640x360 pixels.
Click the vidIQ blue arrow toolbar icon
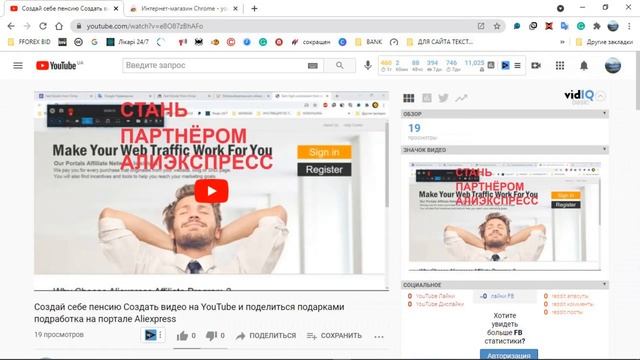(505, 65)
